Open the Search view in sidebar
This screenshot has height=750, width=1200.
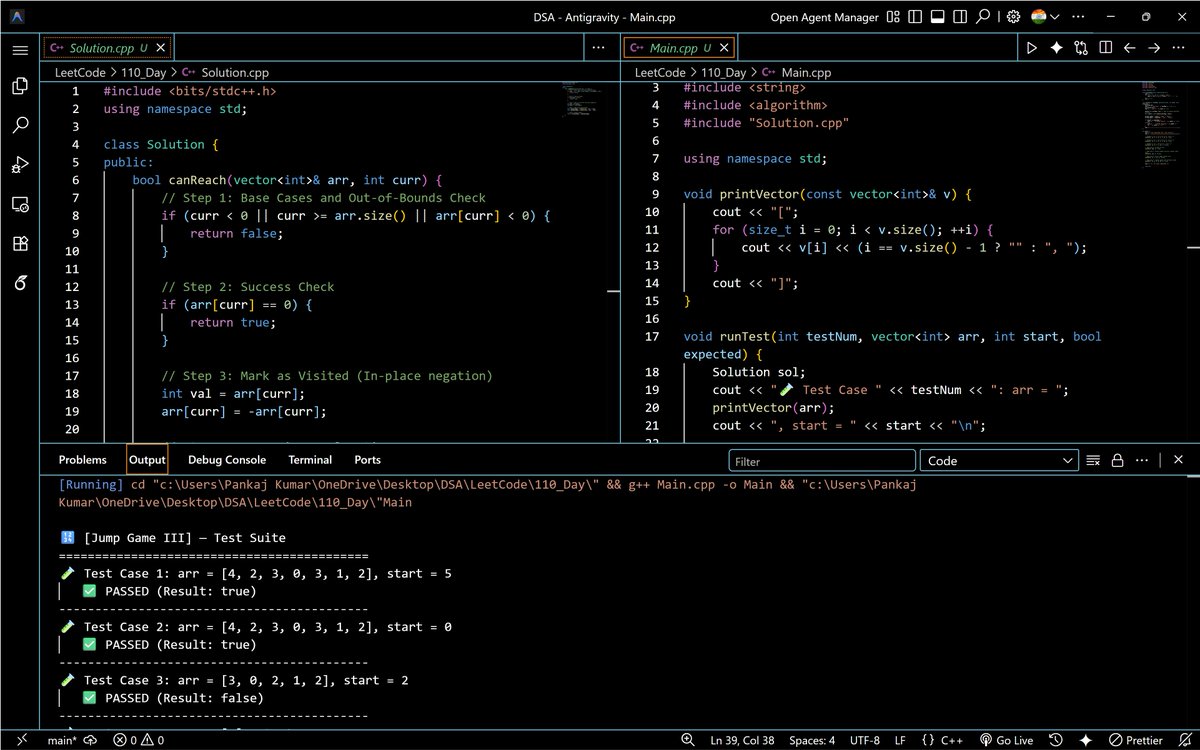[20, 126]
